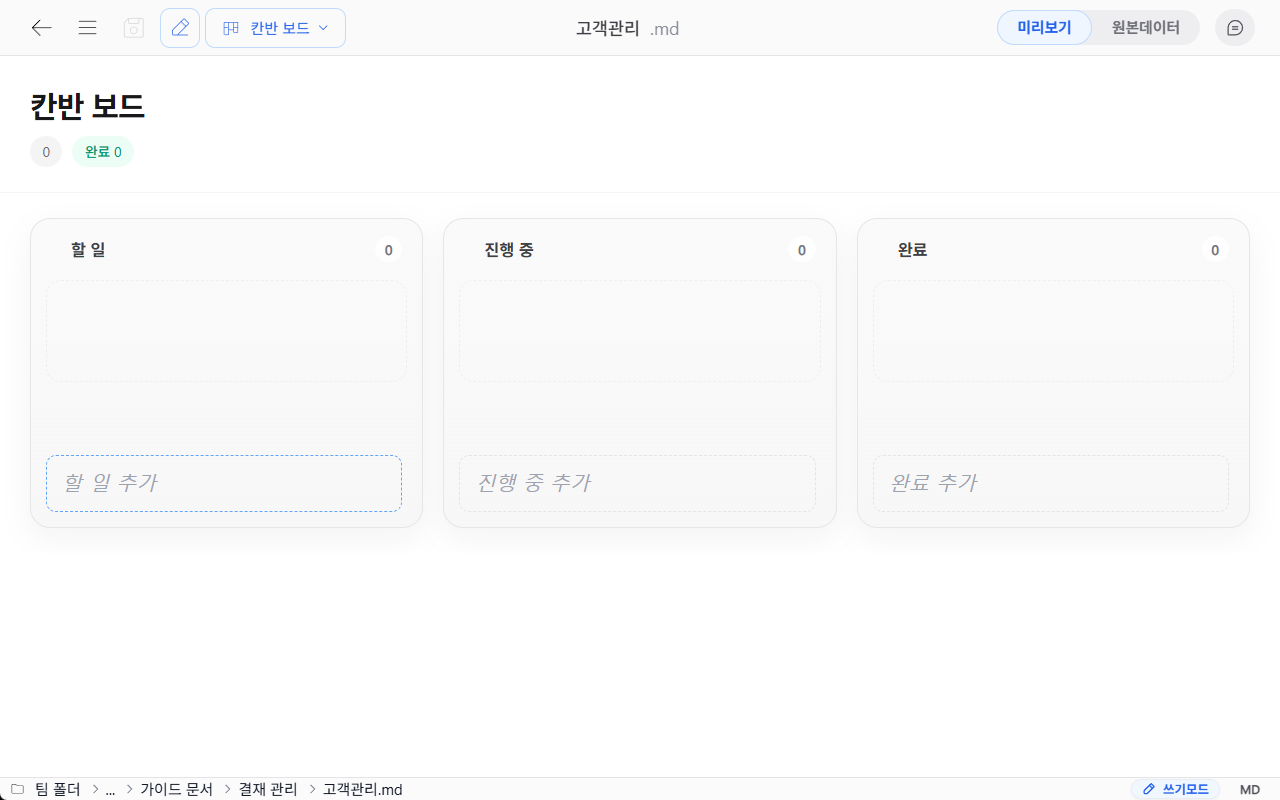The width and height of the screenshot is (1280, 800).
Task: Click the folder icon in the breadcrumb
Action: click(17, 789)
